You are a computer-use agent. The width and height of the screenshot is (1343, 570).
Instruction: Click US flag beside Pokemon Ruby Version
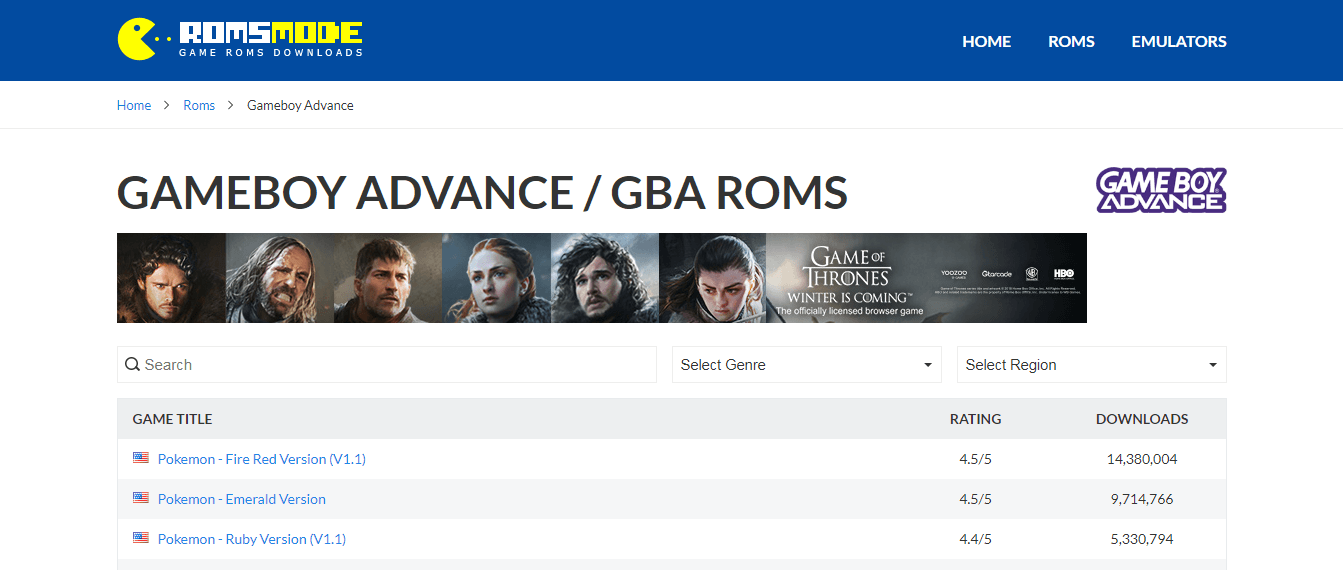point(141,538)
